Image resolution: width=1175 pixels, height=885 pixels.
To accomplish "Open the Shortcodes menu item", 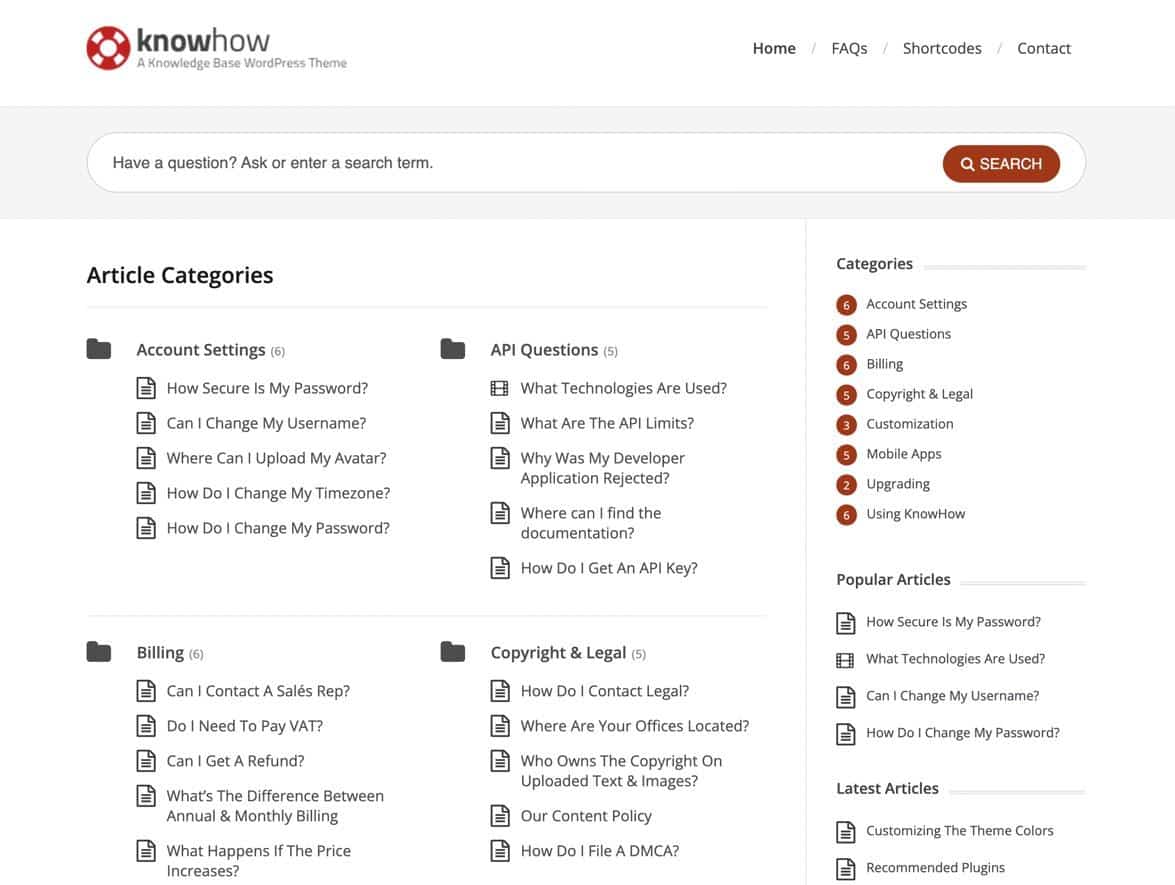I will point(941,47).
